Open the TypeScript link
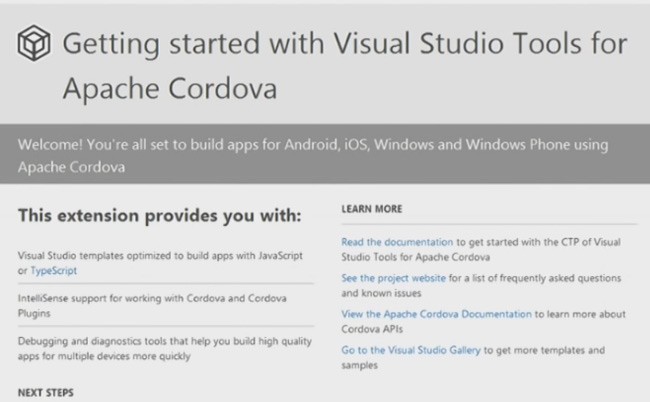This screenshot has width=650, height=402. pos(53,271)
